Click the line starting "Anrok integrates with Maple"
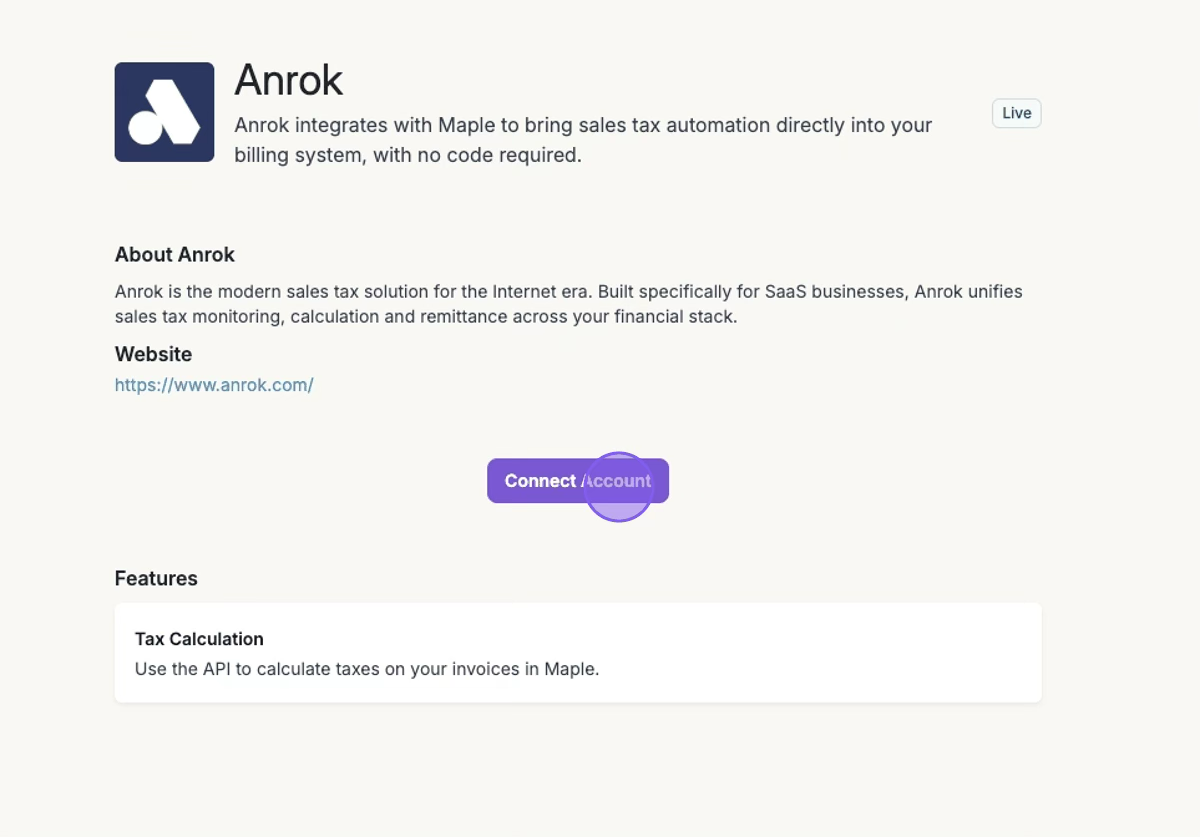This screenshot has width=1200, height=837. coord(582,126)
